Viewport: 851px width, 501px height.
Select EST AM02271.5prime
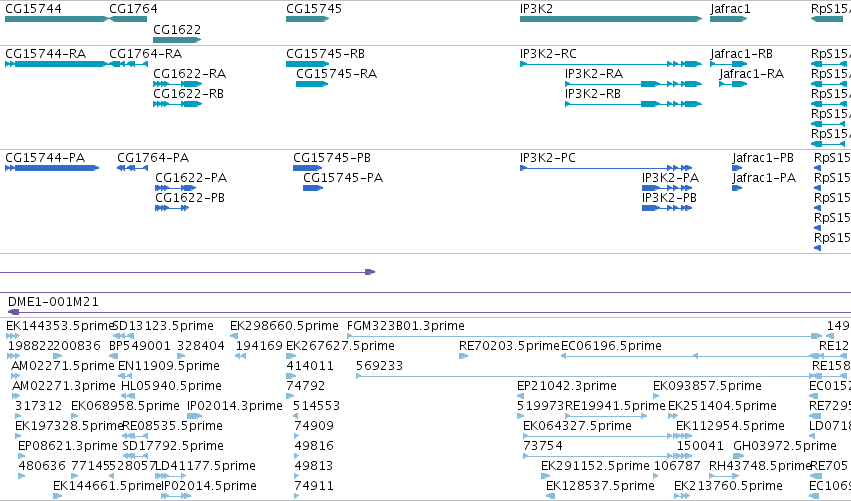[x=15, y=376]
